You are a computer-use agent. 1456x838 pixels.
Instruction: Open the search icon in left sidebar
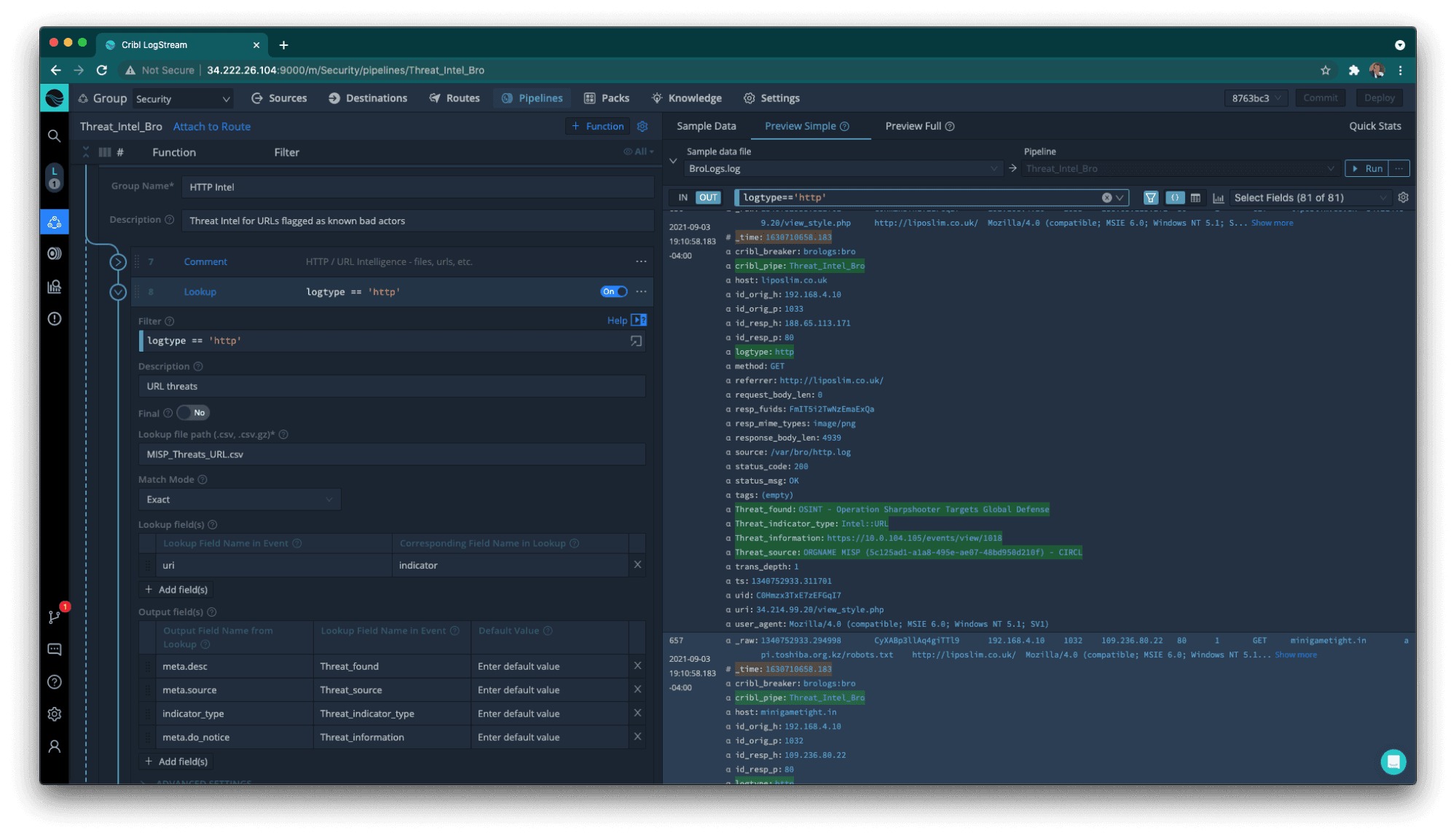(54, 136)
